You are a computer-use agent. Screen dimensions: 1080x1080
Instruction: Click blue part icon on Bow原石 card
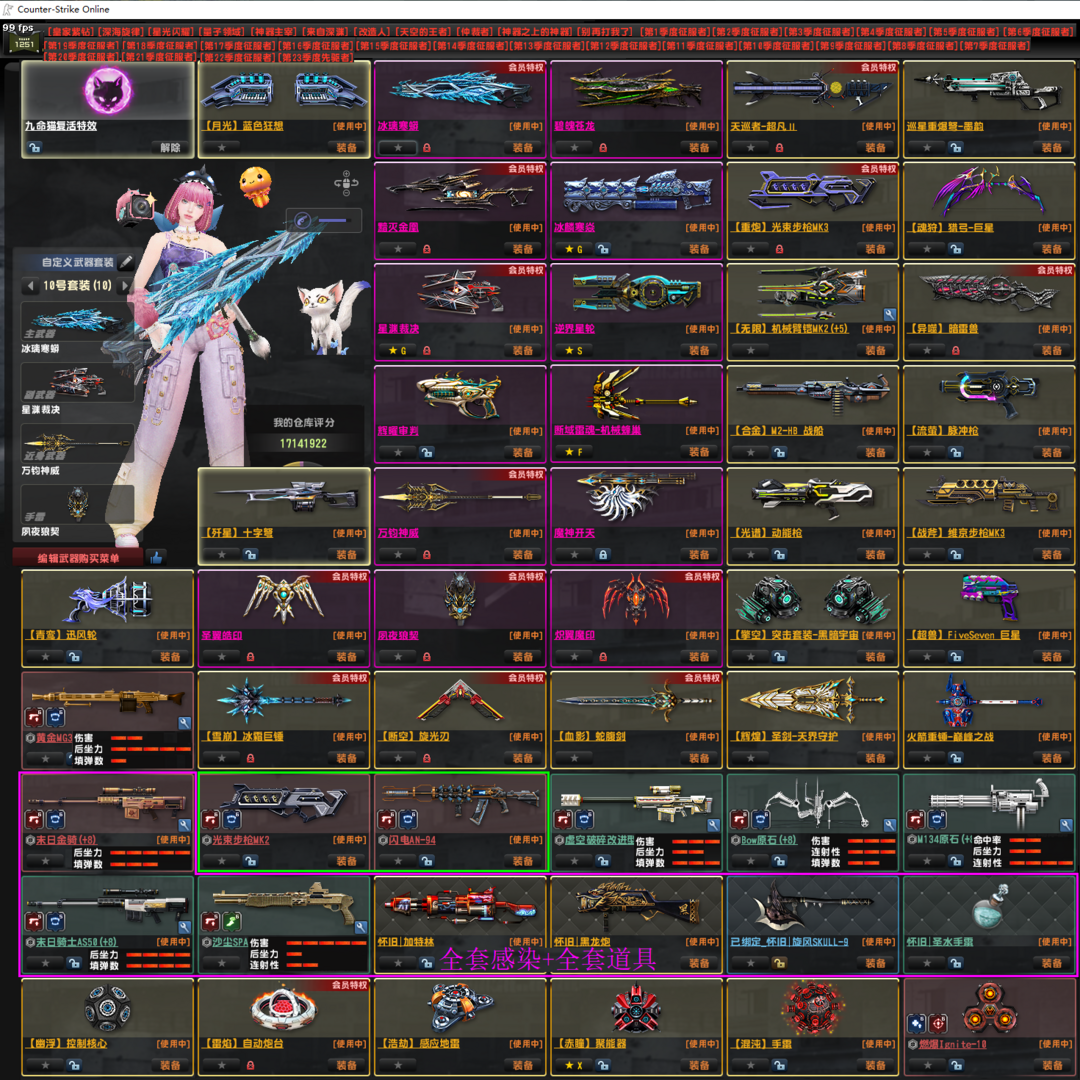pyautogui.click(x=761, y=820)
